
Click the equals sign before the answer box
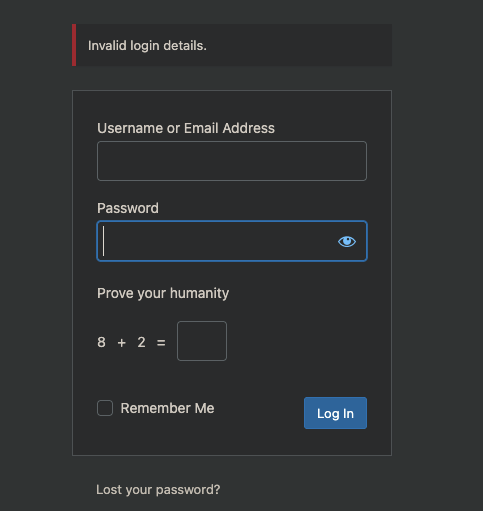(161, 343)
